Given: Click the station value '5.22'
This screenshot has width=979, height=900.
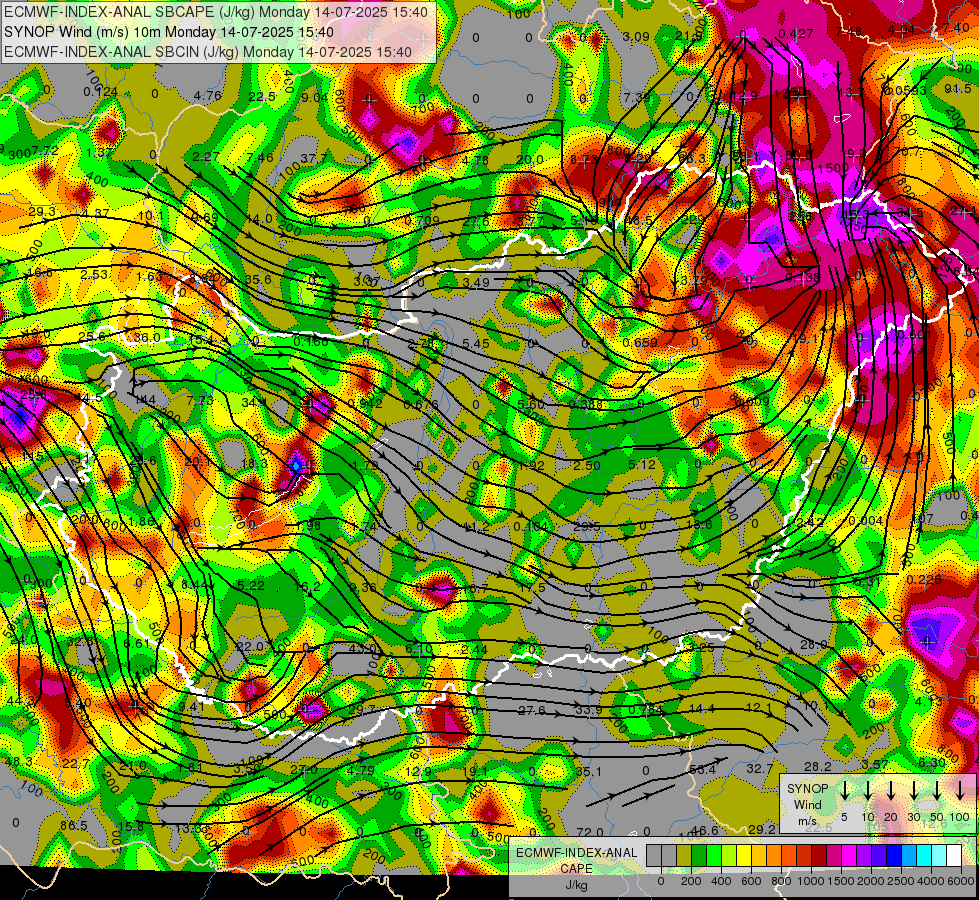Looking at the screenshot, I should click(251, 585).
